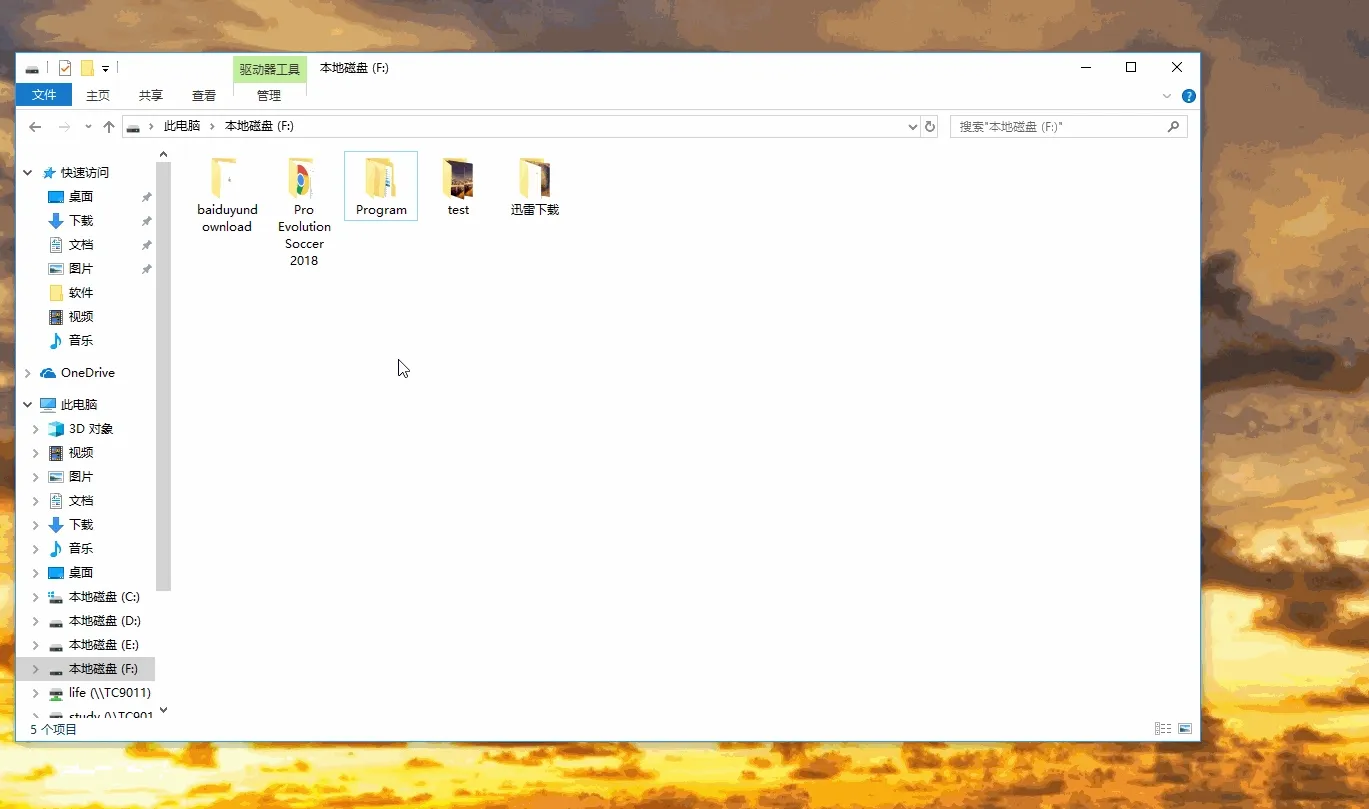1369x809 pixels.
Task: Open Explorer help with the question mark icon
Action: click(1188, 96)
